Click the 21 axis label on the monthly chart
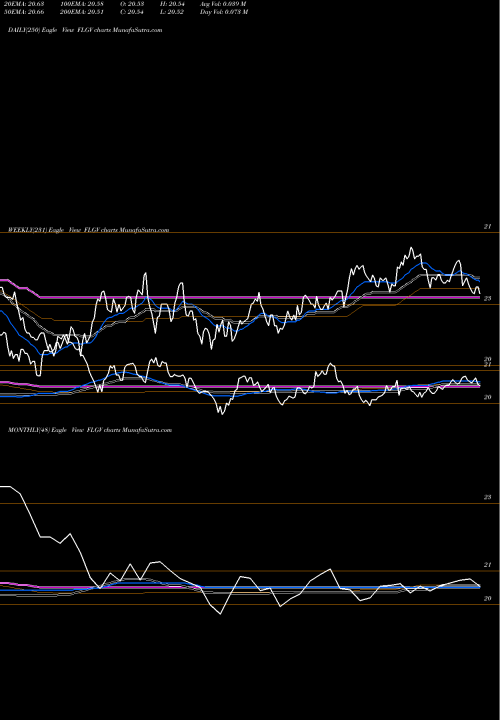This screenshot has height=720, width=500. (x=488, y=565)
